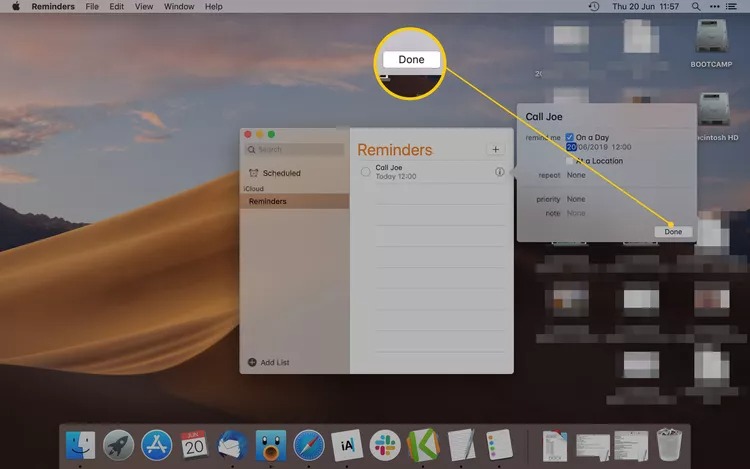This screenshot has width=750, height=469.
Task: Open the priority None dropdown
Action: 576,199
